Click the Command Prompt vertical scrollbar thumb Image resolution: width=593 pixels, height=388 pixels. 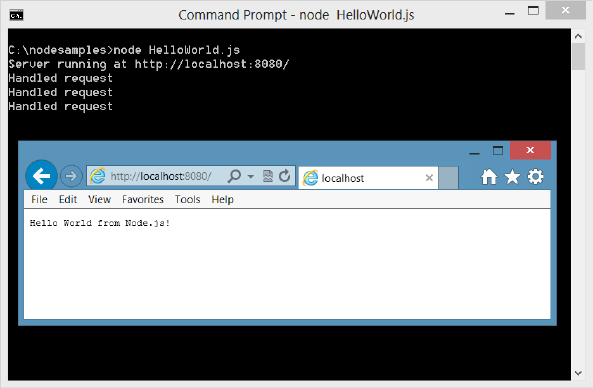pos(578,56)
